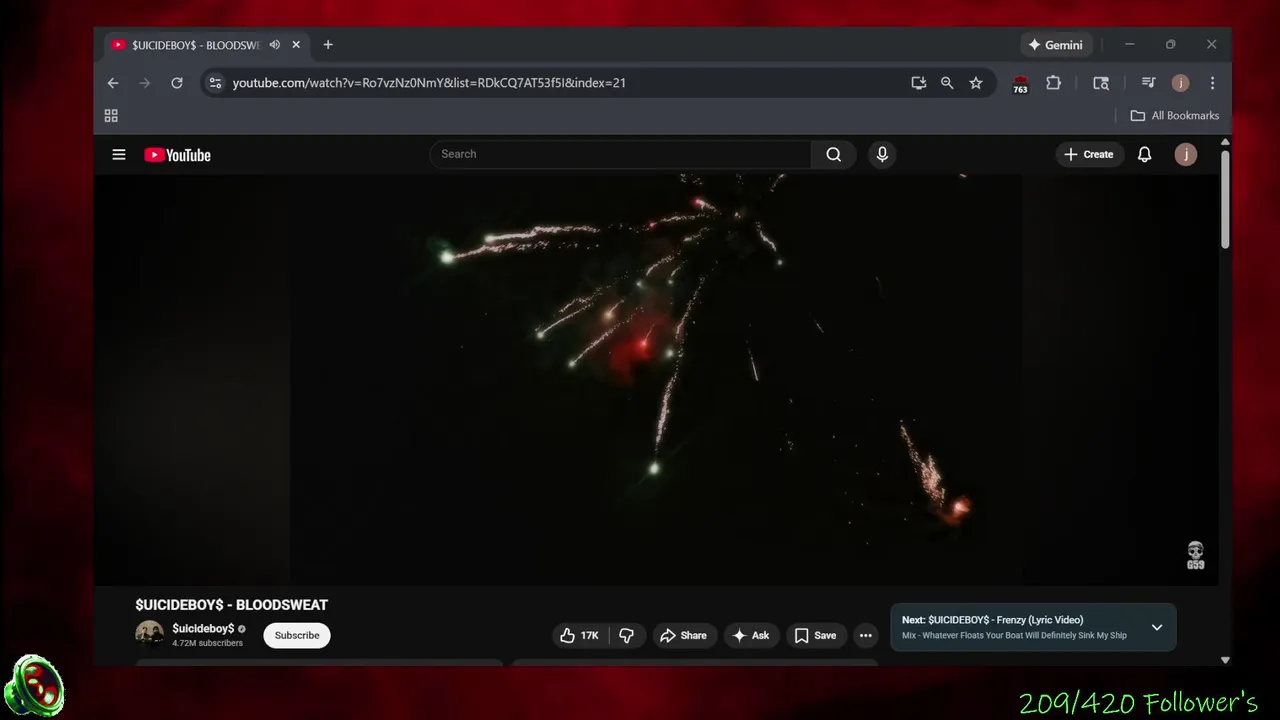The image size is (1280, 720).
Task: Go back using browser back arrow
Action: coord(113,83)
